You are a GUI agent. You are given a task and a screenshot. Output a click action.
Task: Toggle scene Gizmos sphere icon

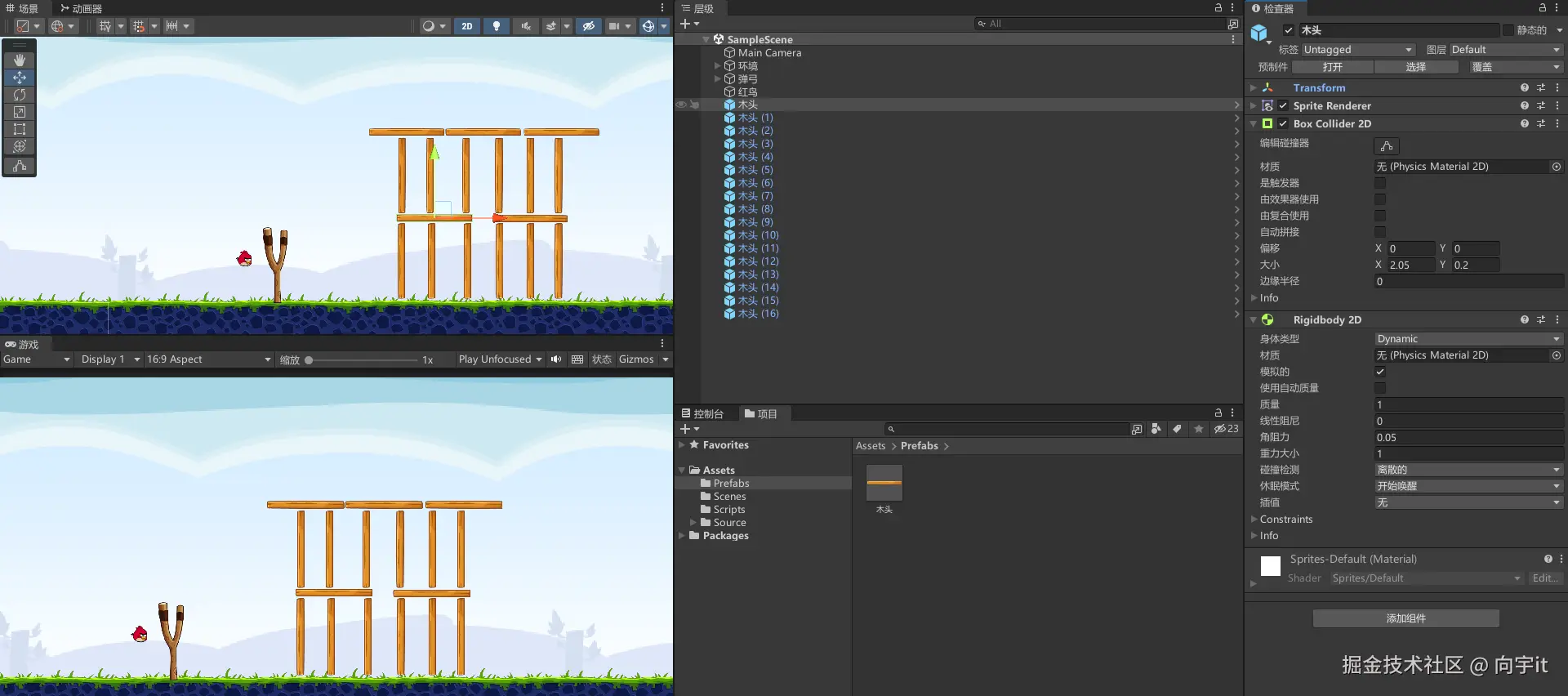pyautogui.click(x=648, y=26)
